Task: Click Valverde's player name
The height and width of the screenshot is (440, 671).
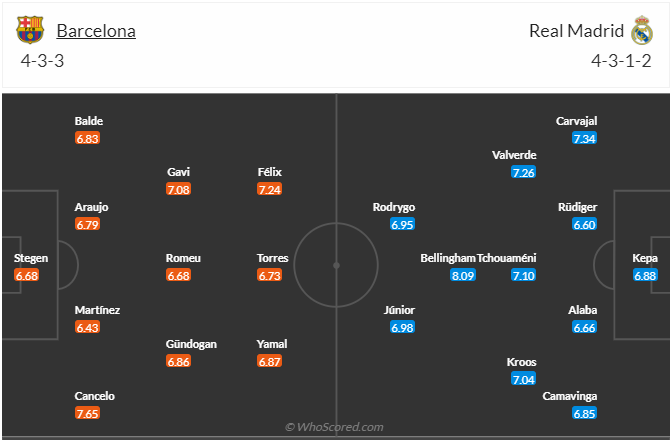Action: tap(514, 155)
